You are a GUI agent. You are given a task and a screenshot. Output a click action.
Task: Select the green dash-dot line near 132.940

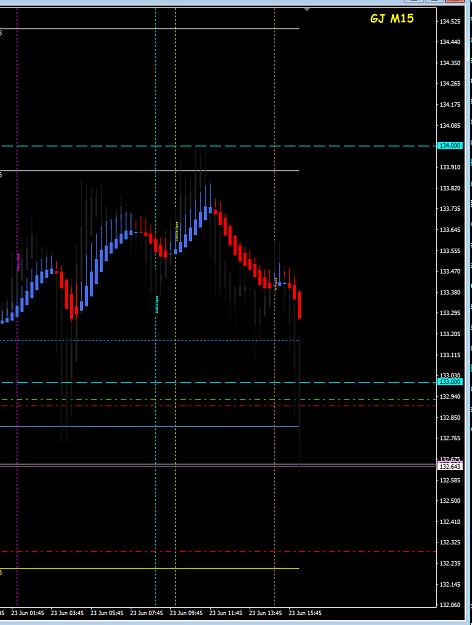[218, 399]
